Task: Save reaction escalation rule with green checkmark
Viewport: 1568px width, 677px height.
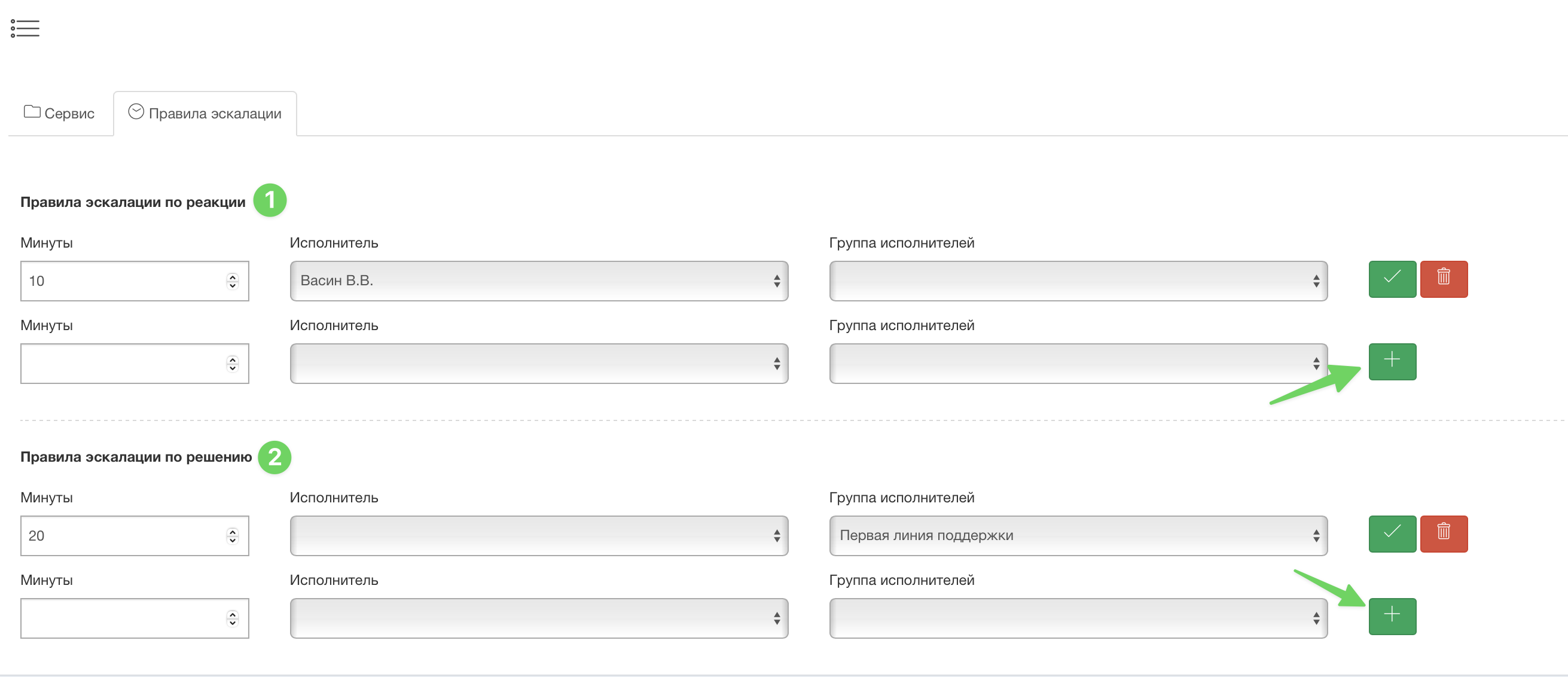Action: [1392, 279]
